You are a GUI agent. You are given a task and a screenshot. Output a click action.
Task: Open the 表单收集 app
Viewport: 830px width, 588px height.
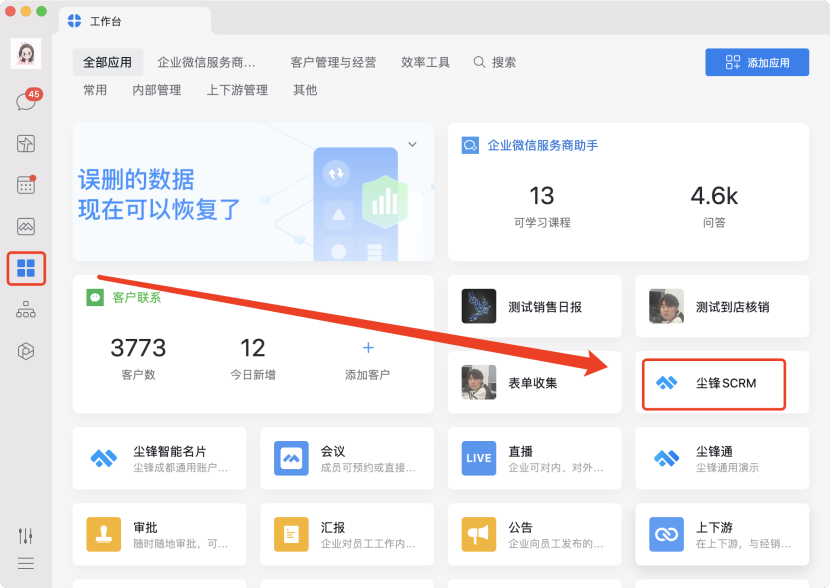coord(535,382)
